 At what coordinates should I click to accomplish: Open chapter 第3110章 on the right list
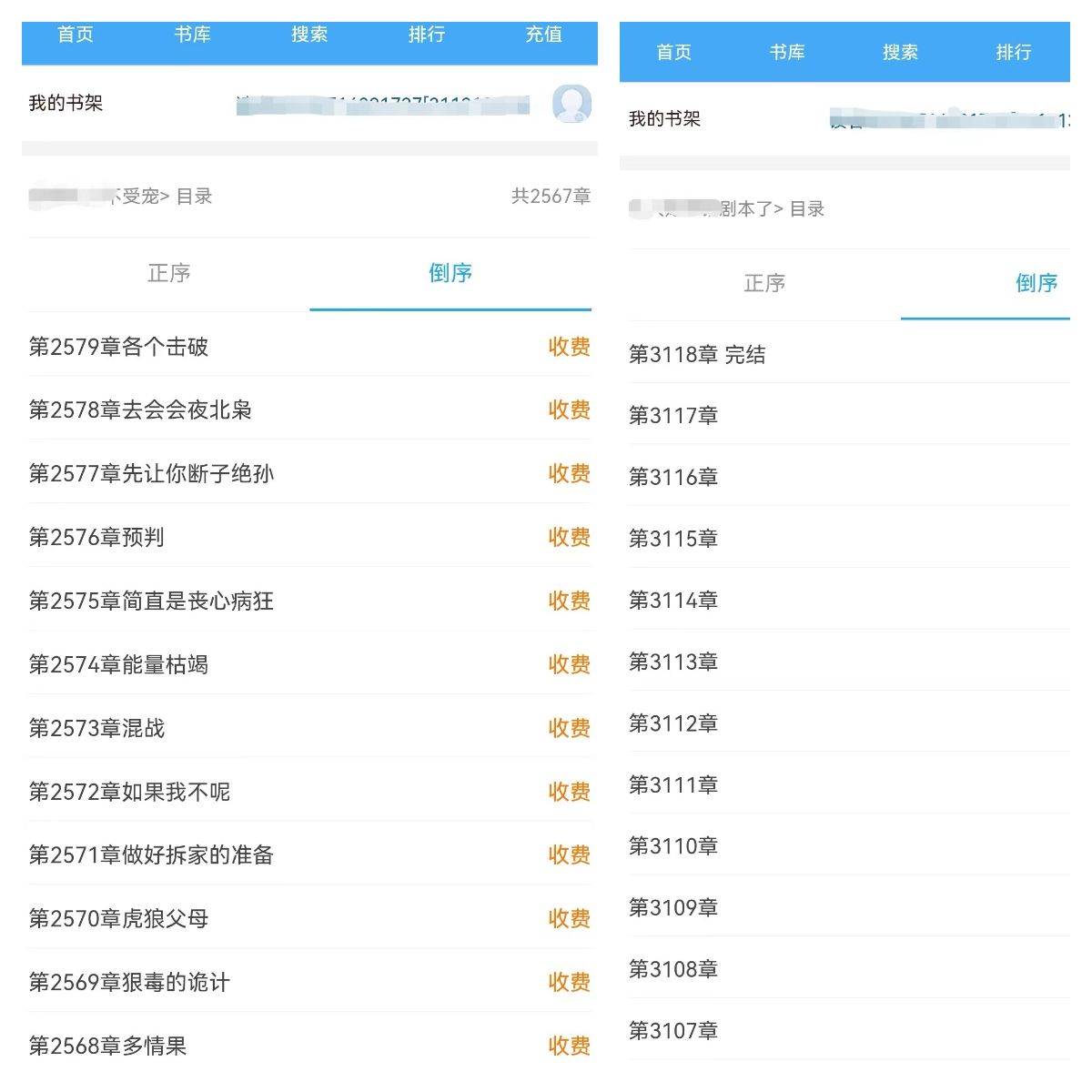672,845
